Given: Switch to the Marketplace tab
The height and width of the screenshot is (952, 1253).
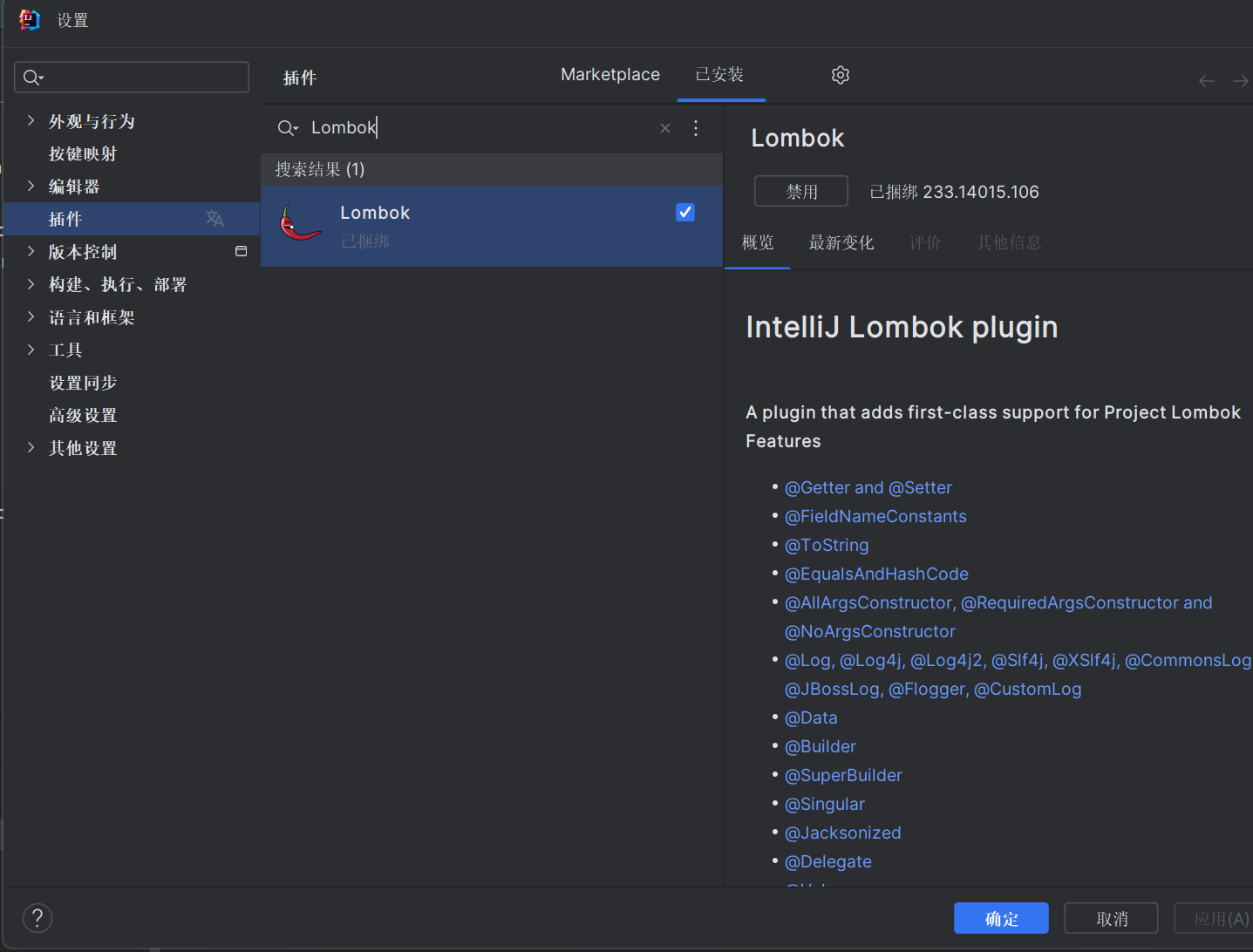Looking at the screenshot, I should [610, 74].
